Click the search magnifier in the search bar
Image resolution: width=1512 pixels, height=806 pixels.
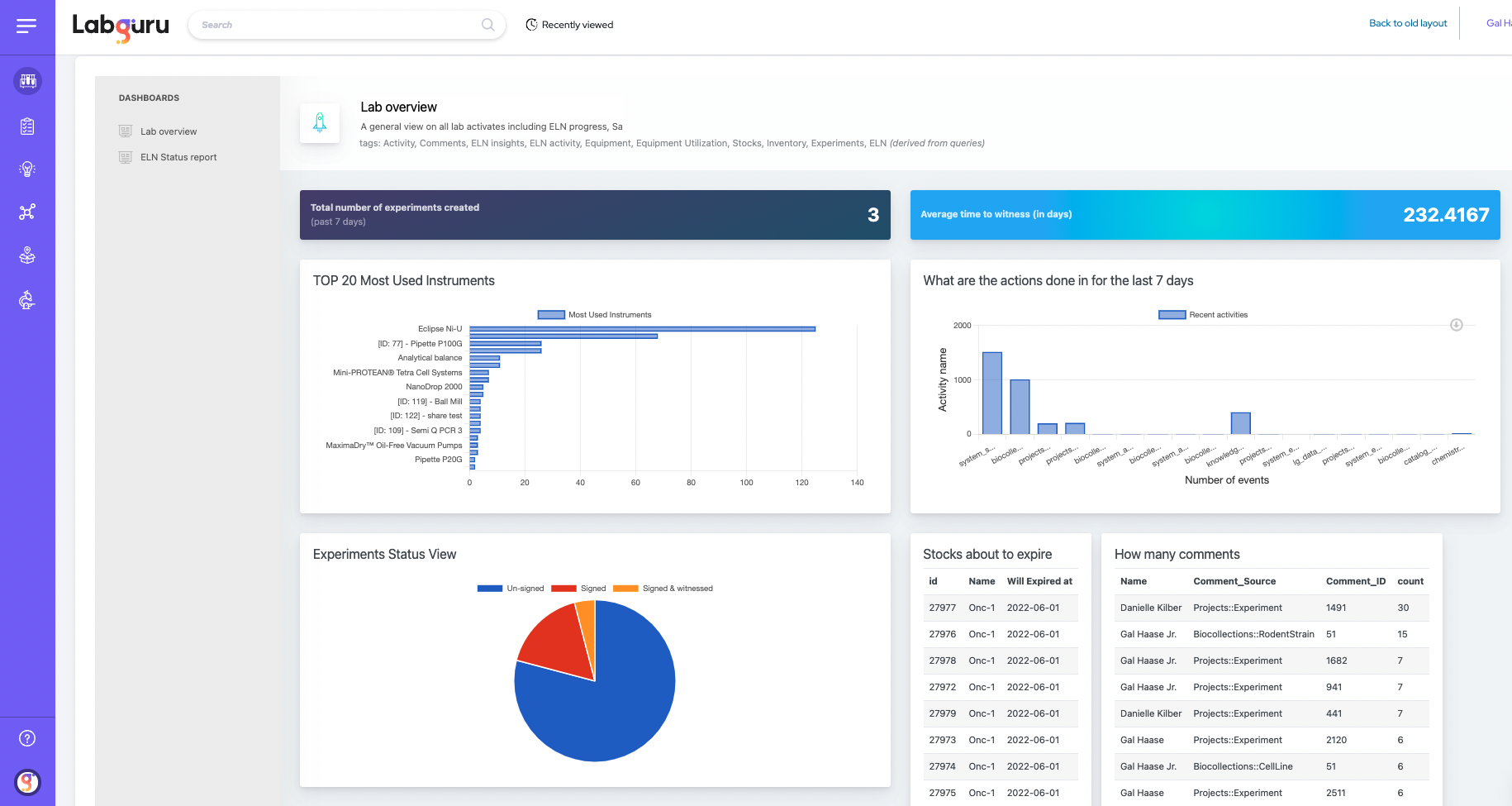coord(487,25)
